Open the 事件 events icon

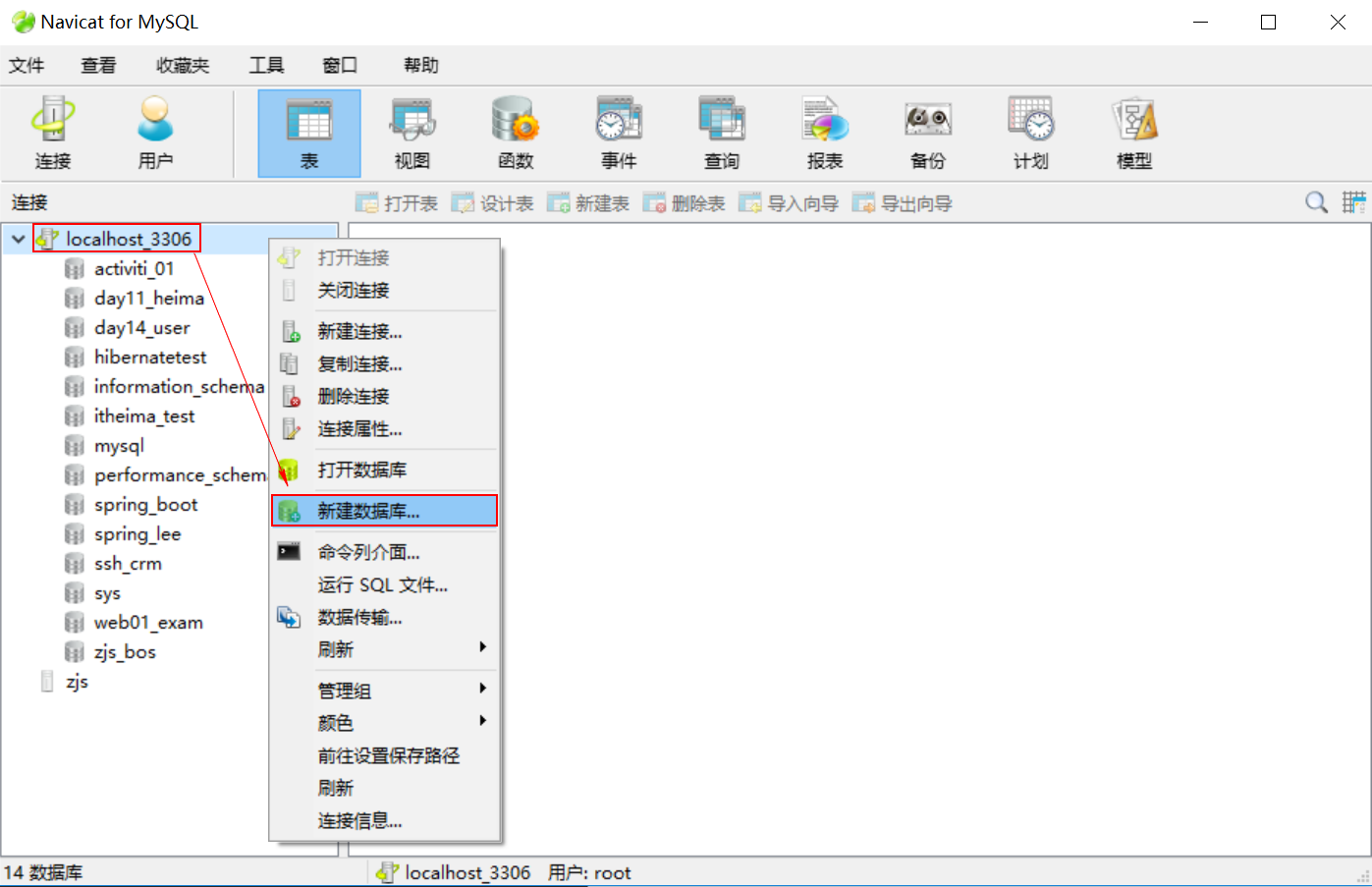click(x=619, y=134)
